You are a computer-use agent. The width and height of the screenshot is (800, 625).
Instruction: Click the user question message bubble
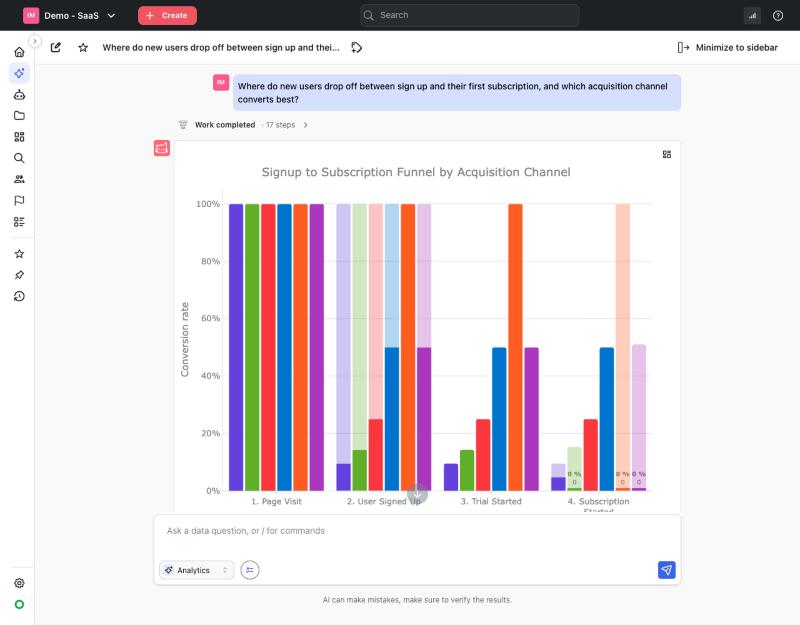457,92
